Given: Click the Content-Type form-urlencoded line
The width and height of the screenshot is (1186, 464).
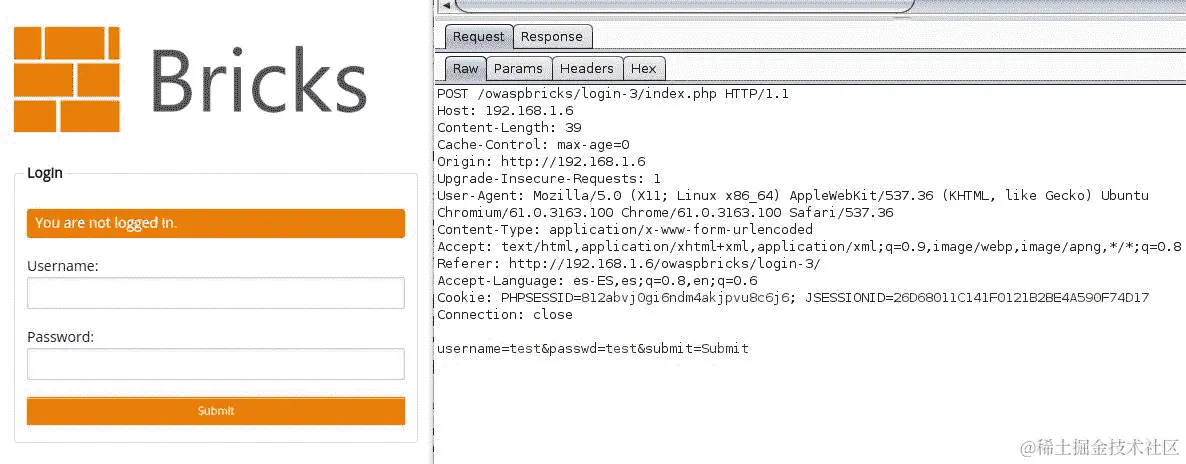Looking at the screenshot, I should coord(625,229).
